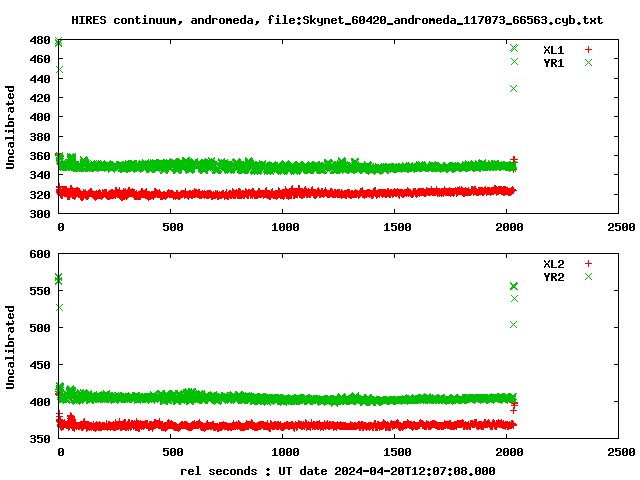Image resolution: width=640 pixels, height=480 pixels.
Task: Select the XL1 legend label
Action: point(553,50)
